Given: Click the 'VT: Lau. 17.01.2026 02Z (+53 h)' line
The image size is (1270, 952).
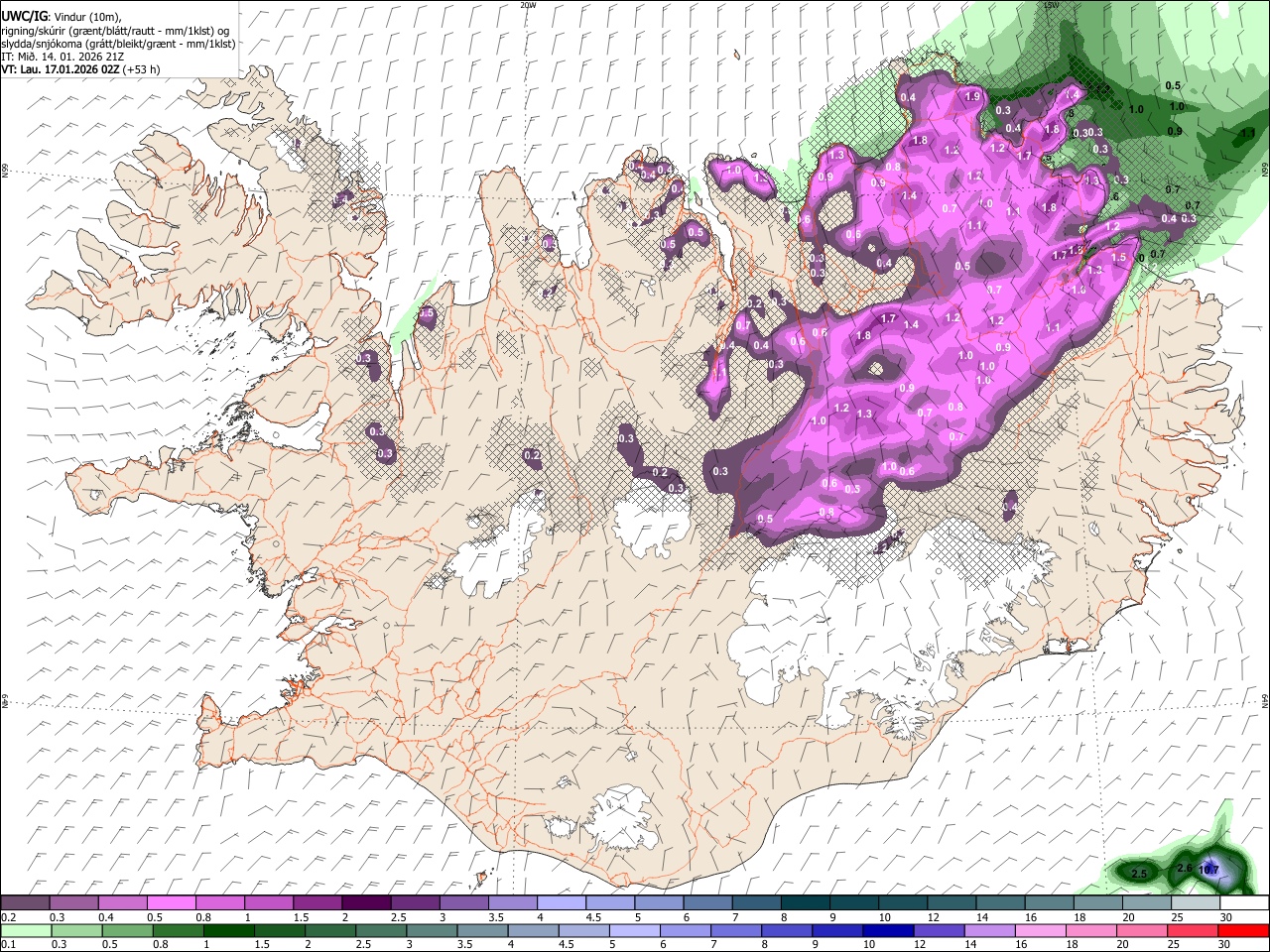Looking at the screenshot, I should [x=80, y=69].
